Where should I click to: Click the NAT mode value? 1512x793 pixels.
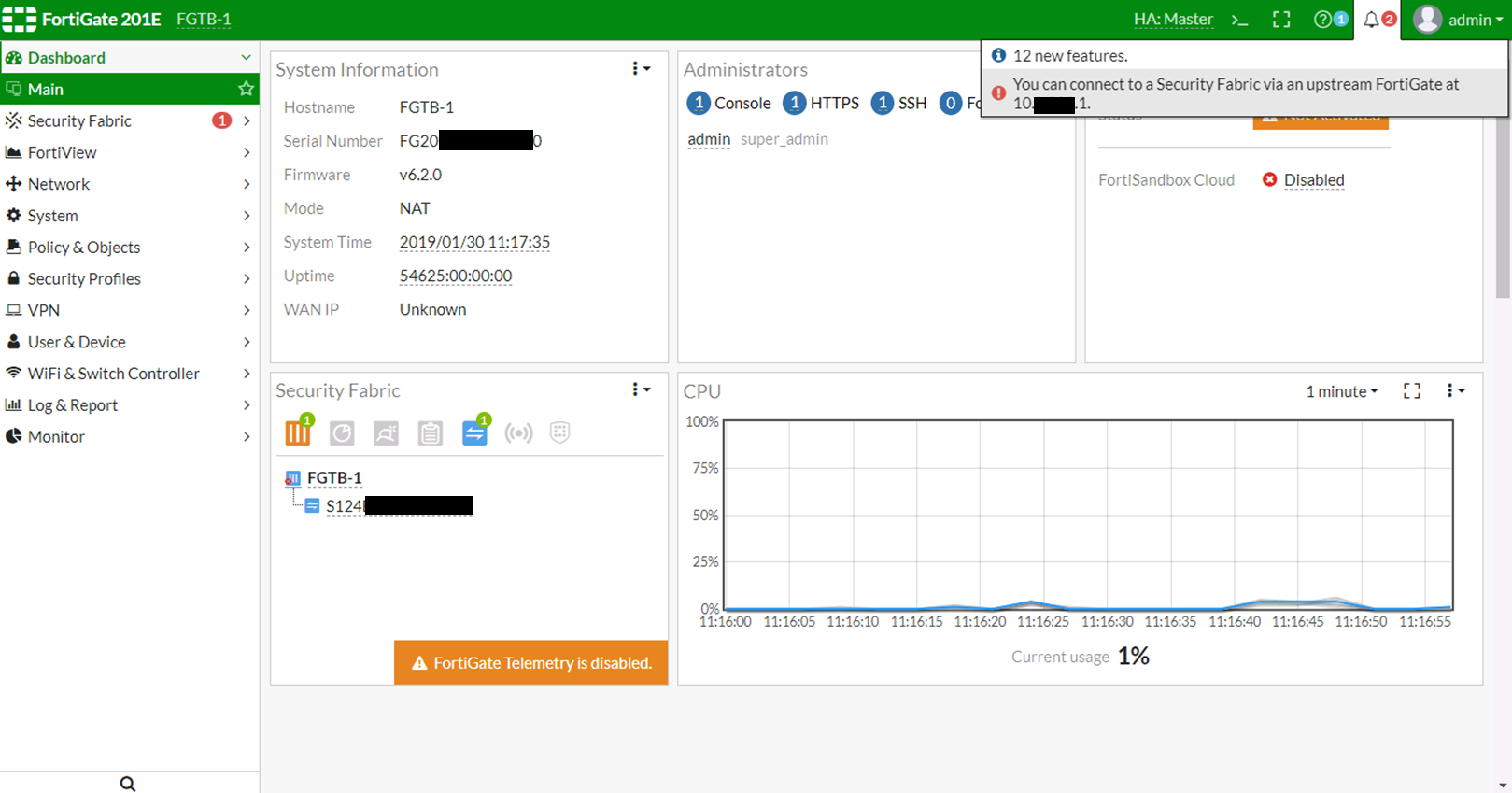point(415,208)
